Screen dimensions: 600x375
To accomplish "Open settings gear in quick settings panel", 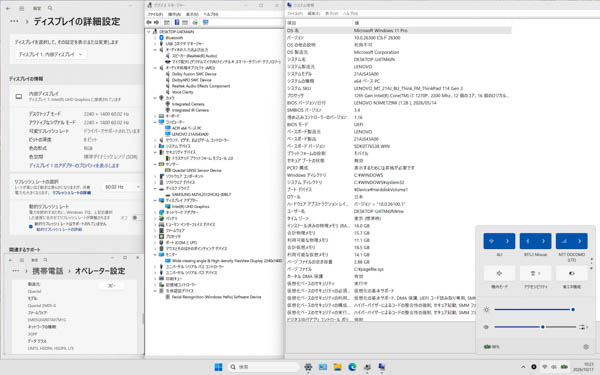I will [x=586, y=347].
